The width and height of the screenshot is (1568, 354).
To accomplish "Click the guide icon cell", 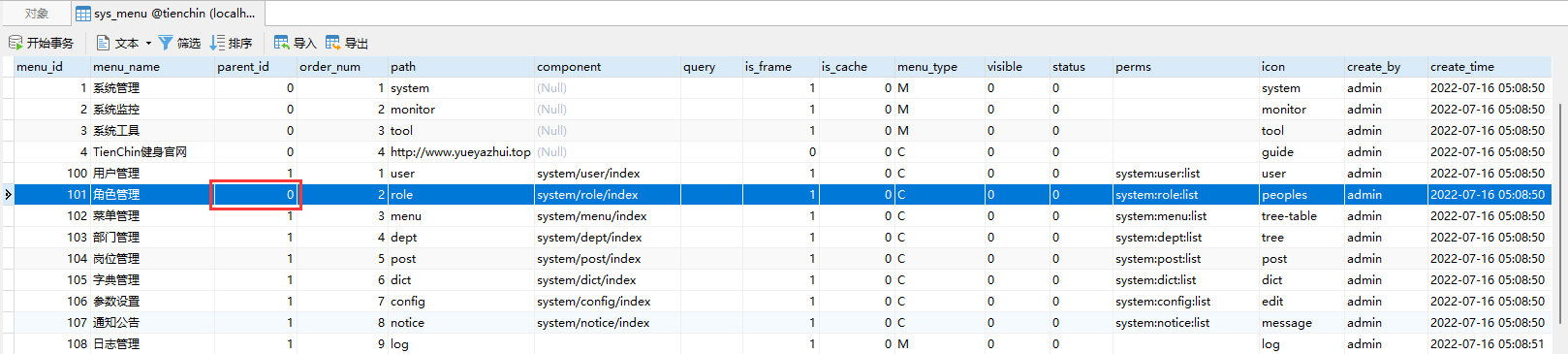I will tap(1301, 152).
